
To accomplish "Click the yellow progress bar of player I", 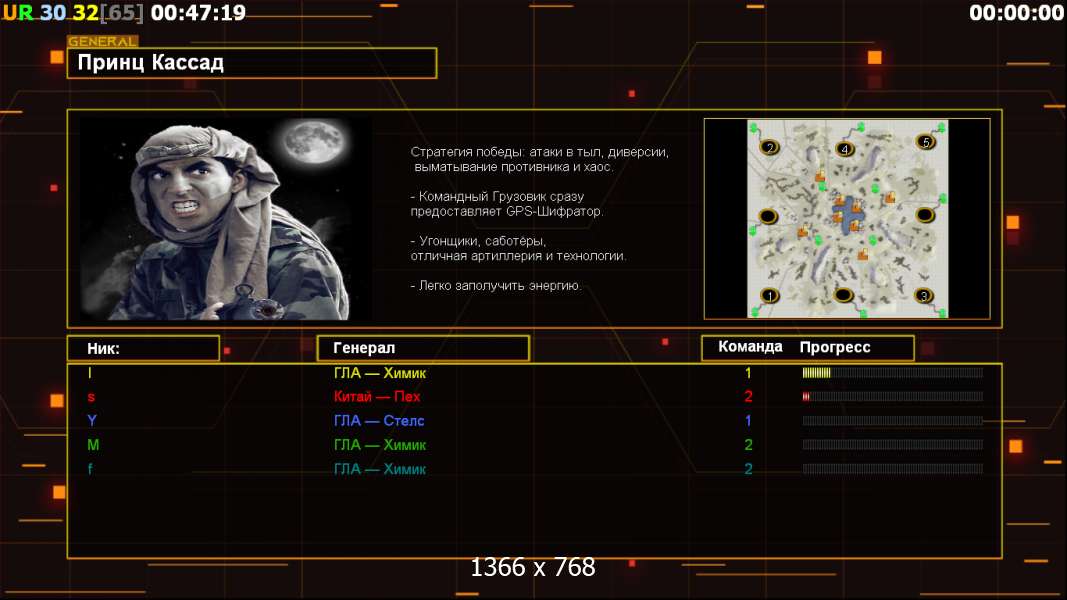I will (893, 373).
